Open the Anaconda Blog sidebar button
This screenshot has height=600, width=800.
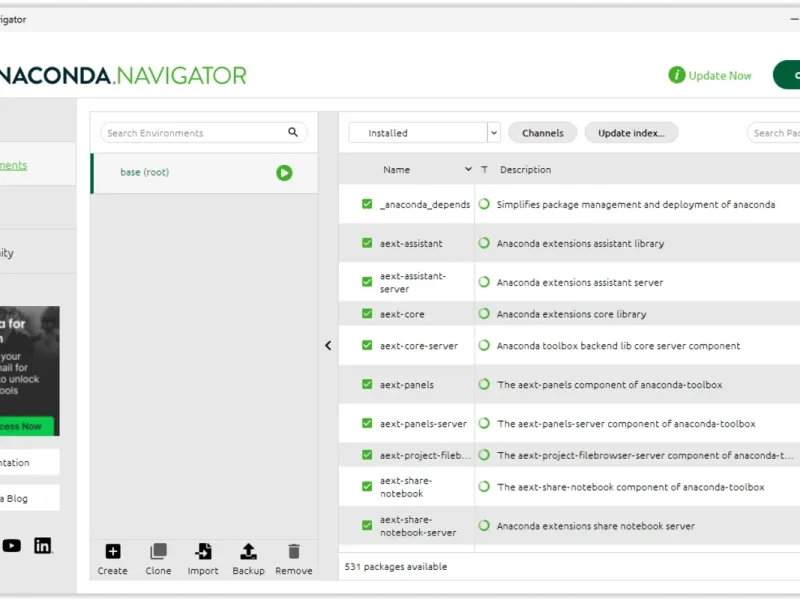(x=30, y=498)
